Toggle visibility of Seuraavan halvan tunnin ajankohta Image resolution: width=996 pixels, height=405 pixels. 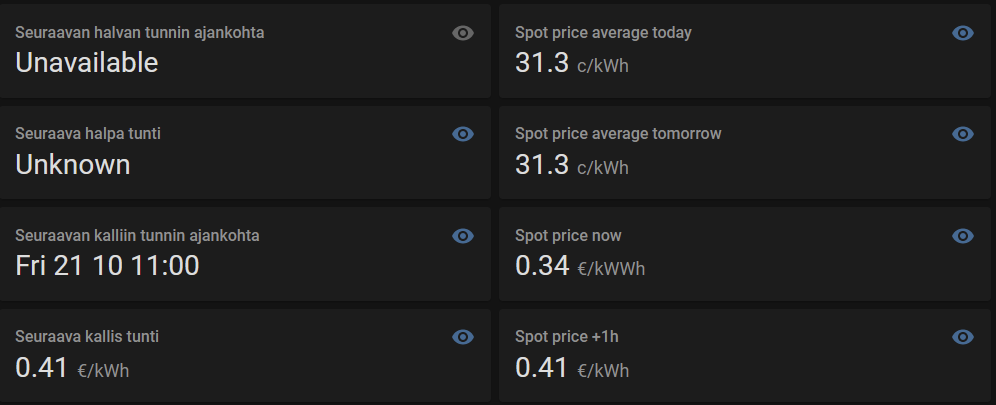[463, 33]
